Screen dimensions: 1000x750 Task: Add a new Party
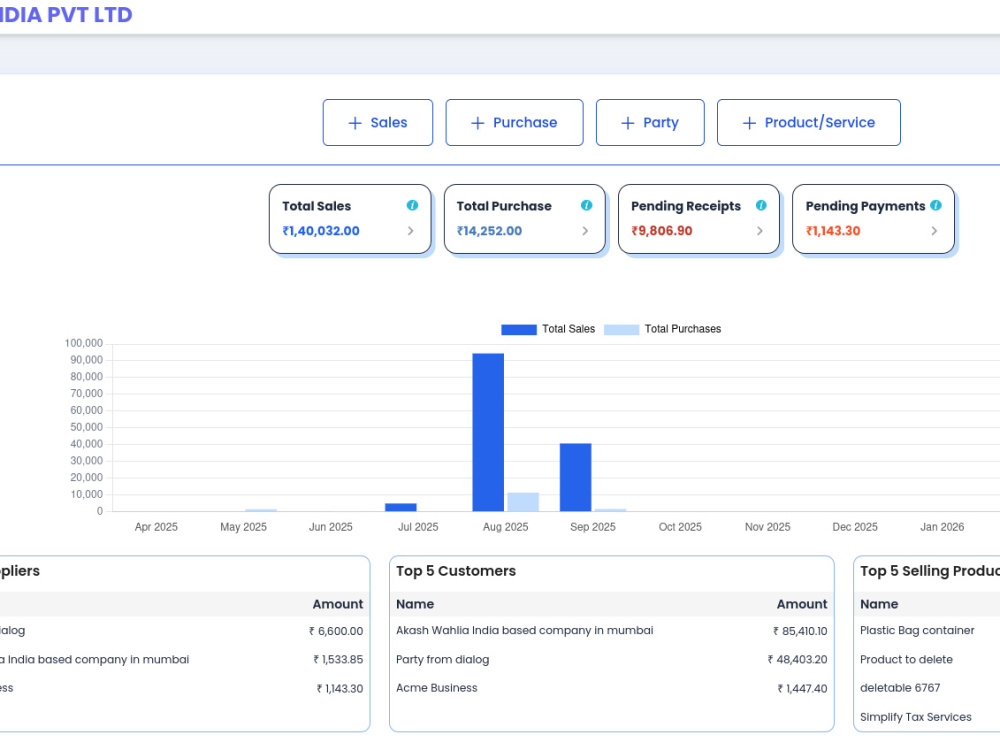click(x=650, y=122)
